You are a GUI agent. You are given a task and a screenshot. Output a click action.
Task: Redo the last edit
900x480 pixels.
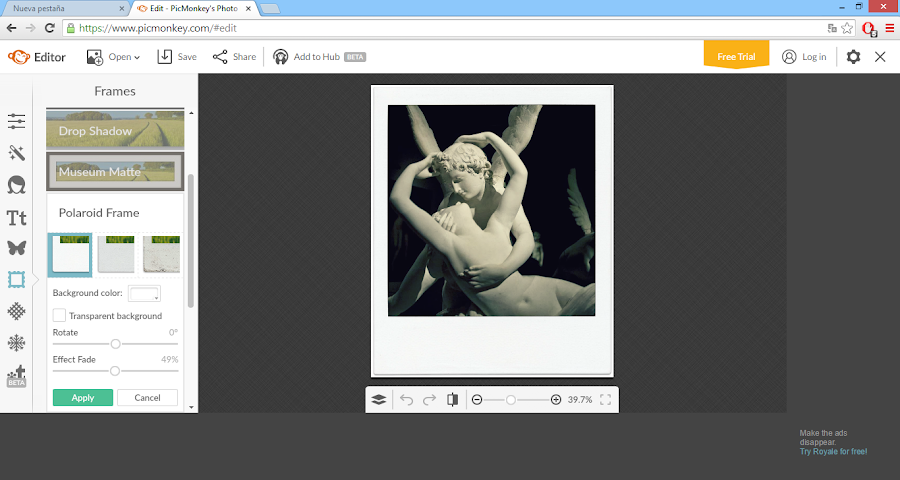point(429,400)
